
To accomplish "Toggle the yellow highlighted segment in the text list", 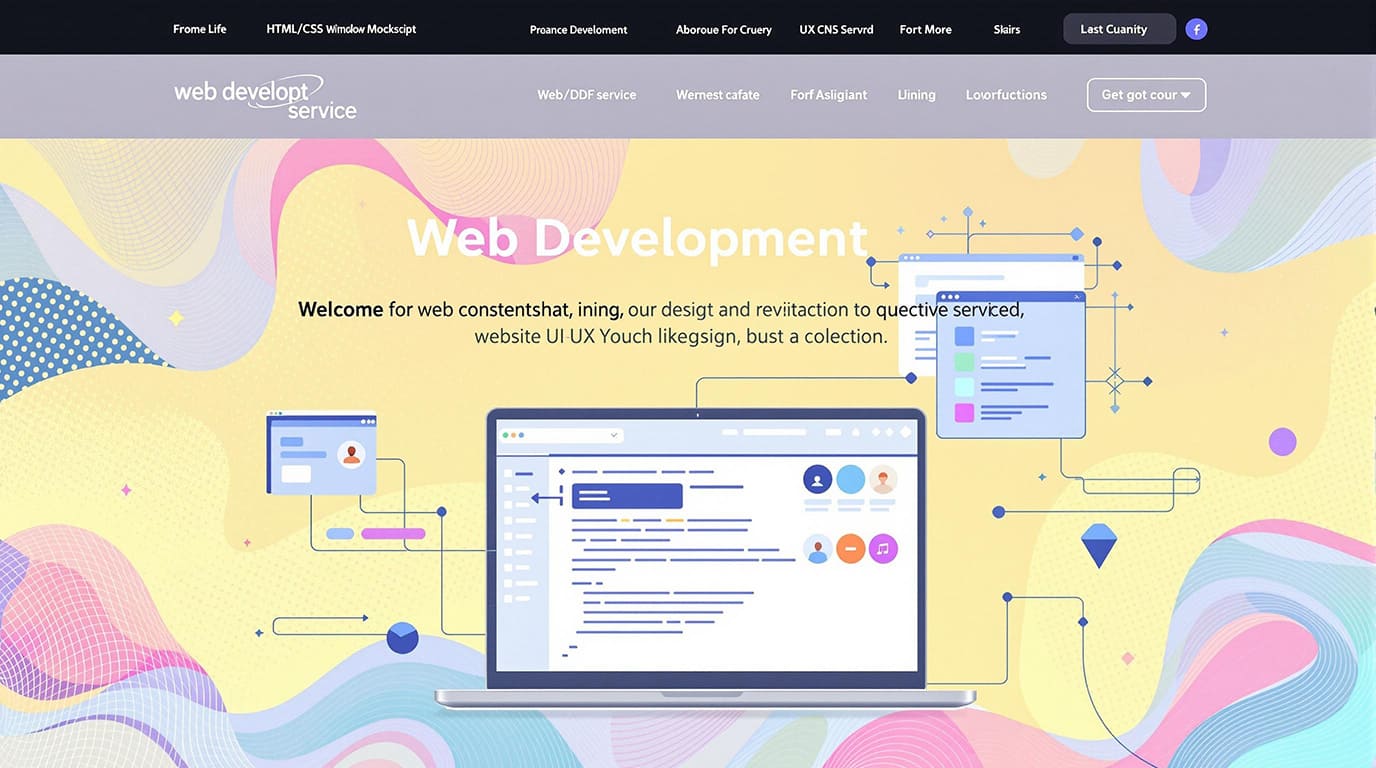I will tap(674, 519).
